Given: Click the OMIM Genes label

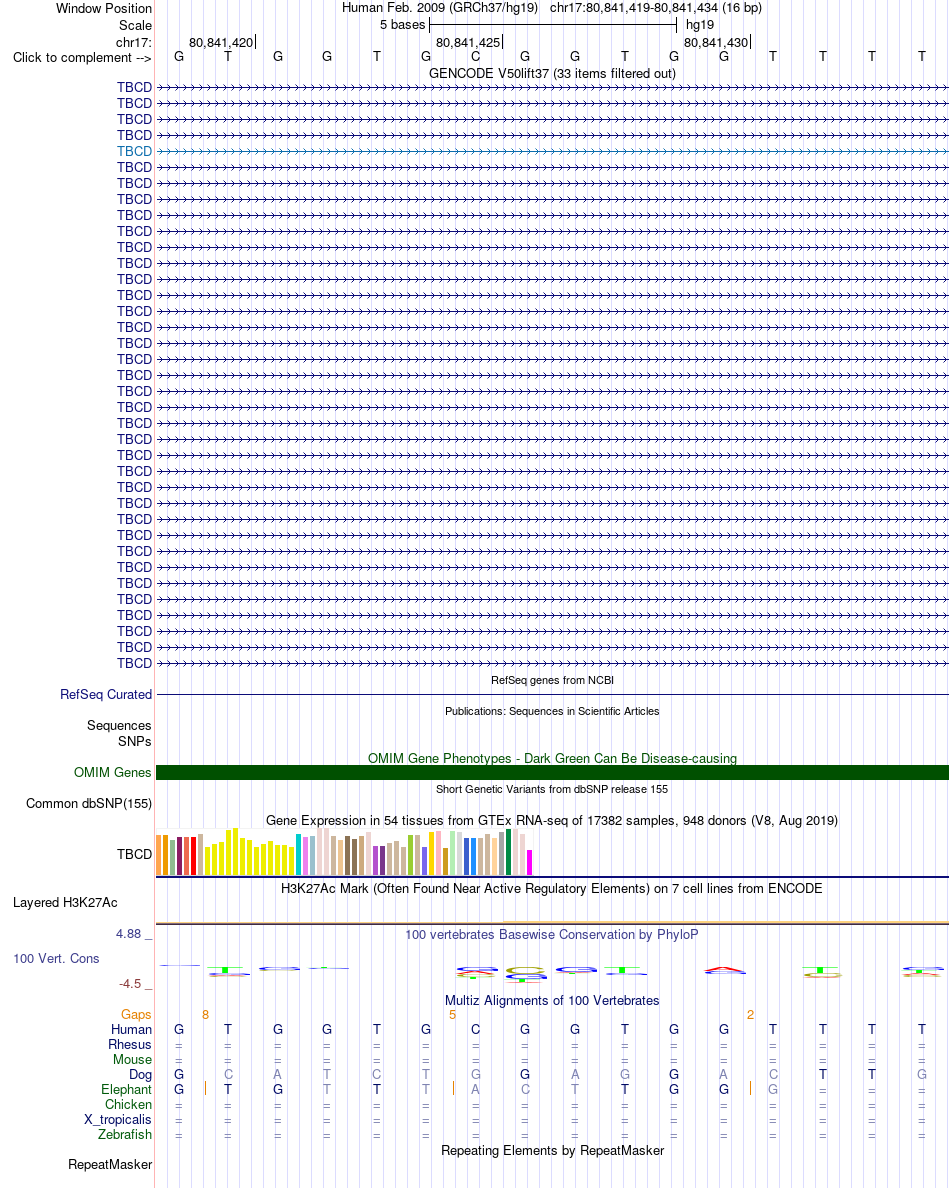Looking at the screenshot, I should (113, 773).
